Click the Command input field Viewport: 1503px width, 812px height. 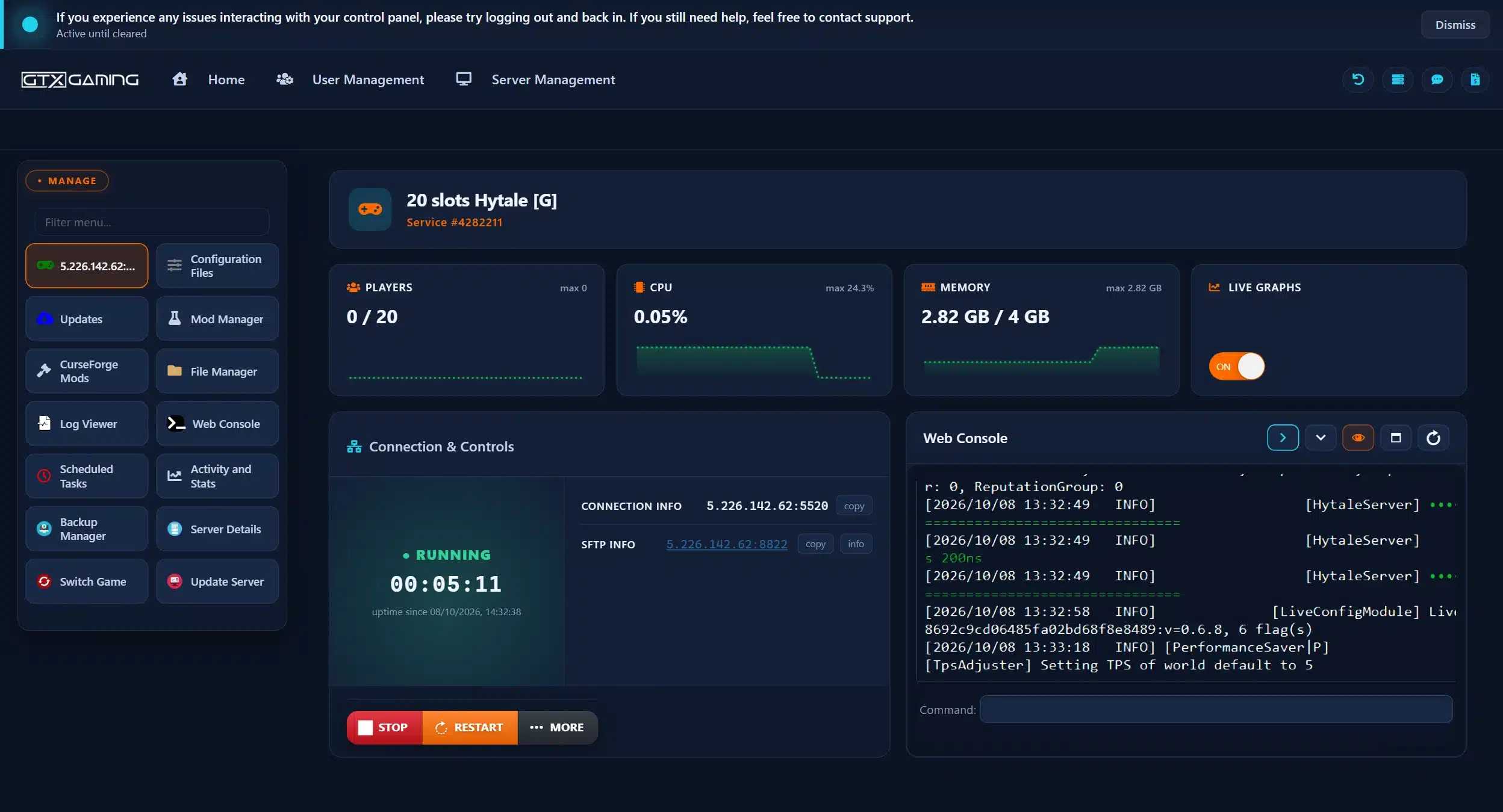click(x=1216, y=709)
